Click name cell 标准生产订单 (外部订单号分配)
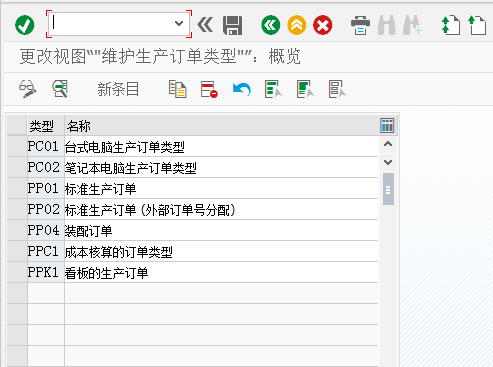Viewport: 493px width, 367px height. pyautogui.click(x=221, y=210)
